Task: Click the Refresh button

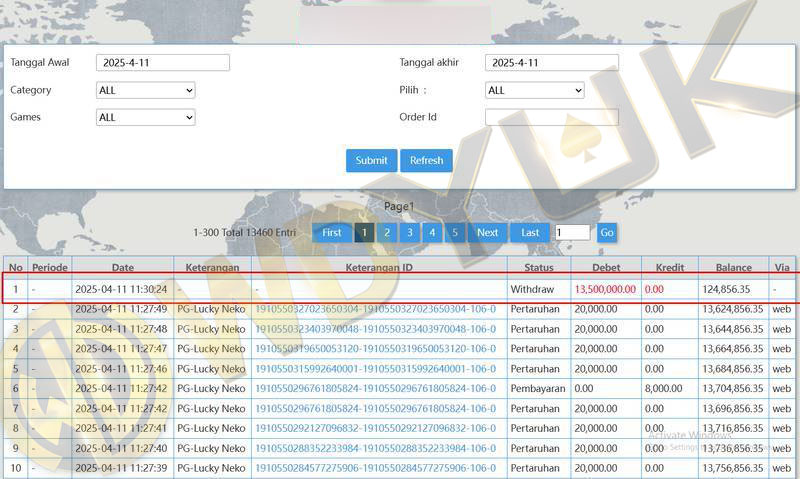Action: tap(427, 161)
